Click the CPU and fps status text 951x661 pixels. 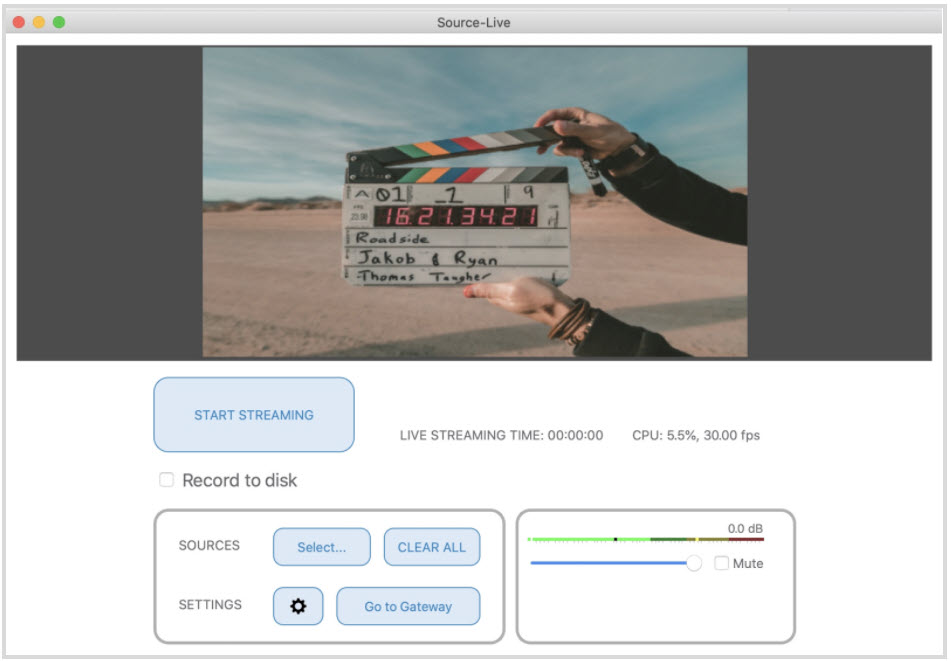(x=695, y=436)
